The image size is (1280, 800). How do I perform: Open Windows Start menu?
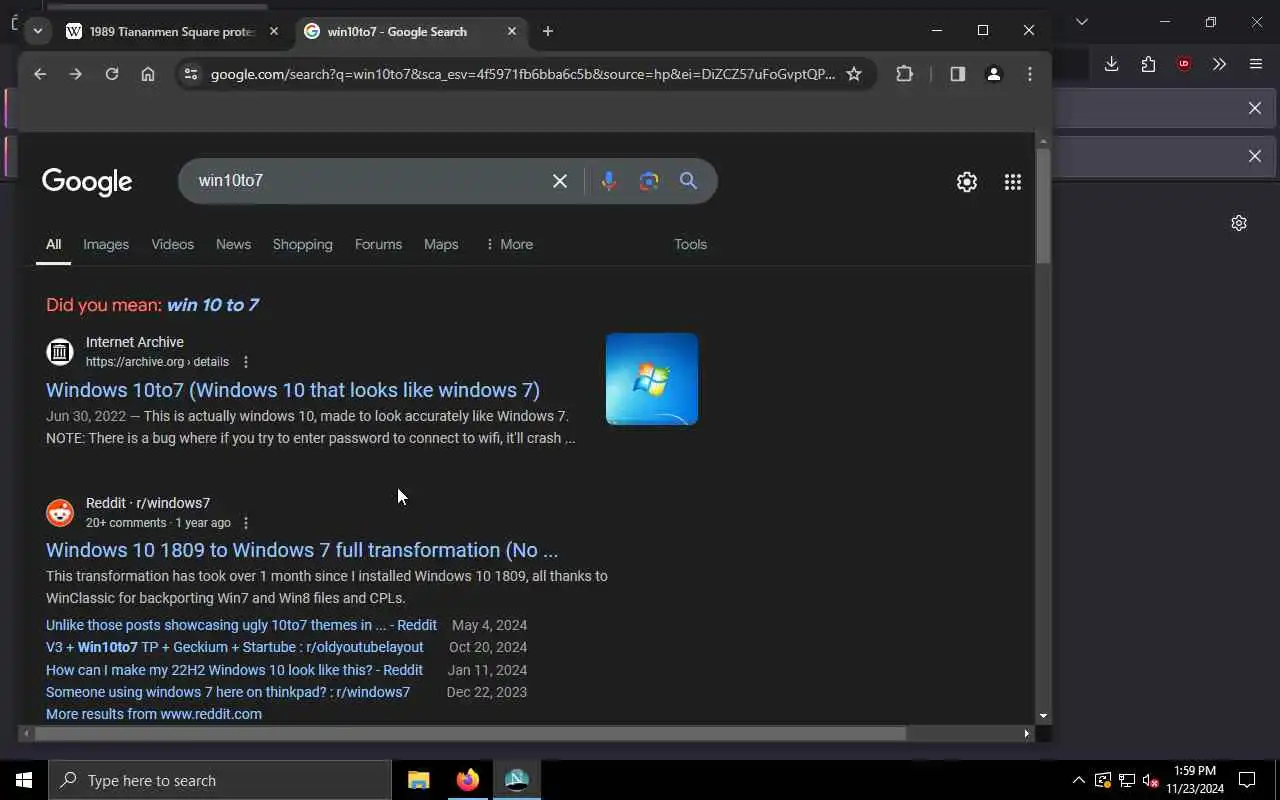(x=24, y=780)
